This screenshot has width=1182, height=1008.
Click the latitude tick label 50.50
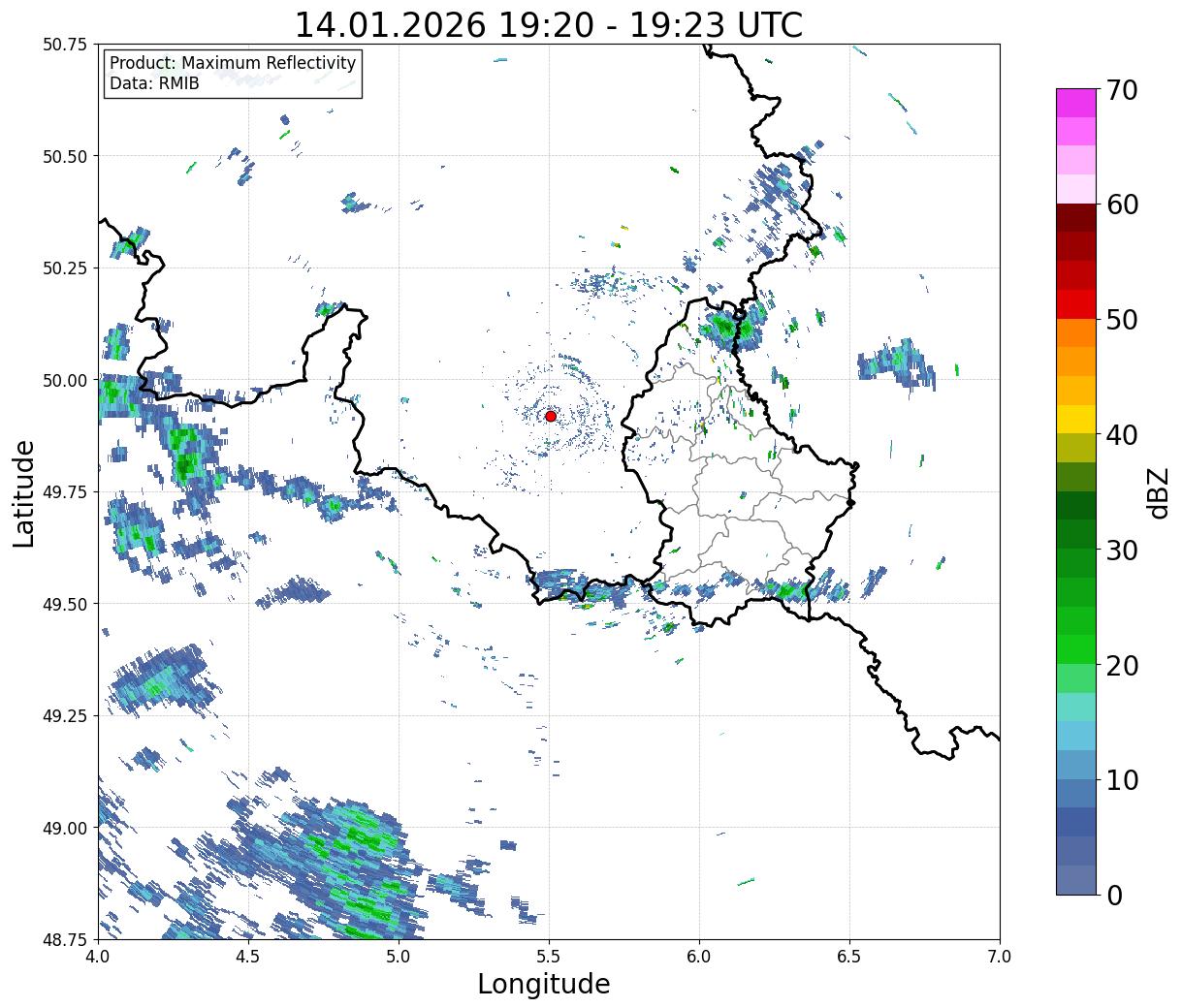(x=65, y=156)
